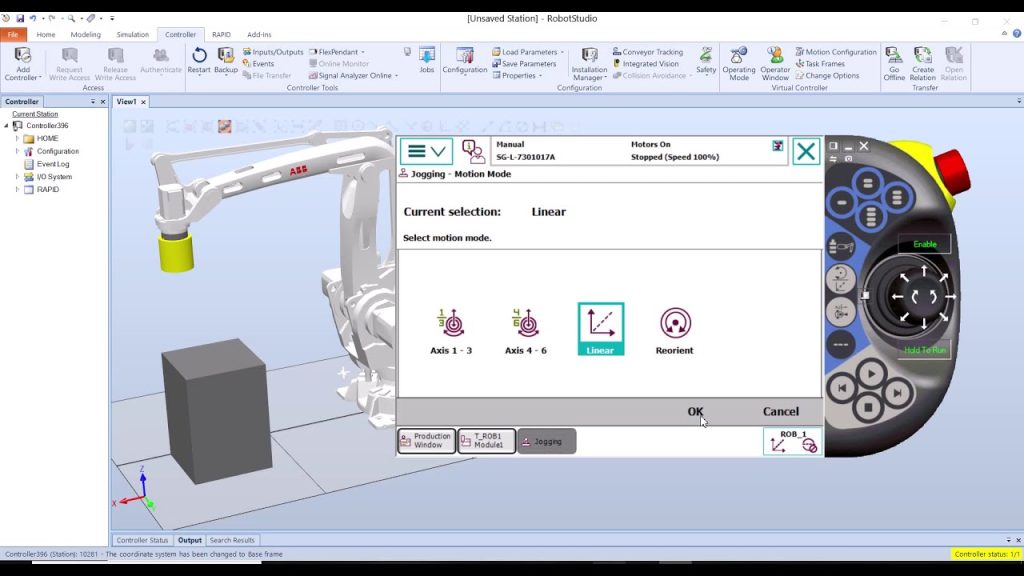Open Installation Manager
Screen dimensions: 1024x576
(x=589, y=64)
